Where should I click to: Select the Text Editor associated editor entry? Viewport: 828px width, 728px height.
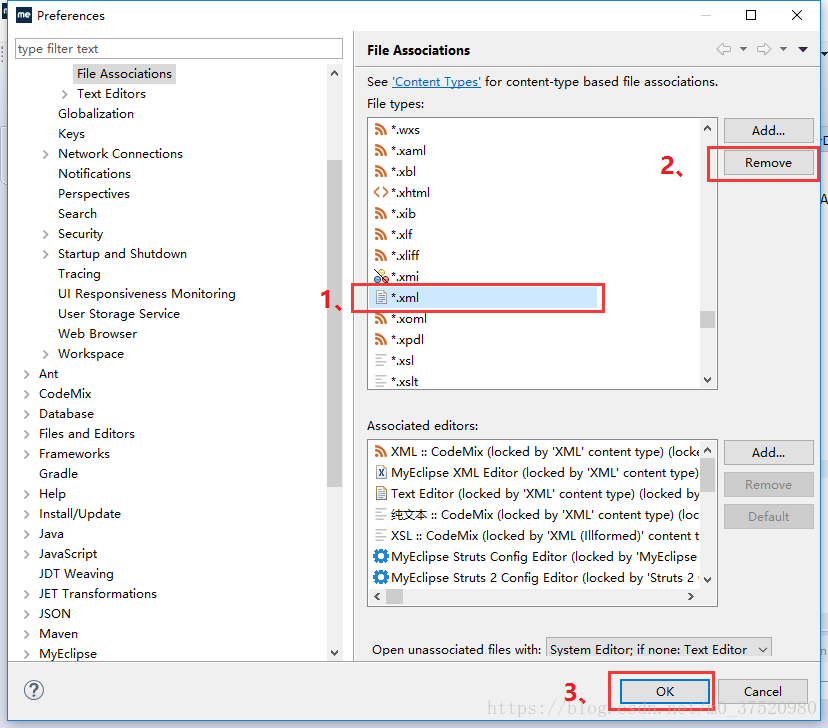[536, 494]
